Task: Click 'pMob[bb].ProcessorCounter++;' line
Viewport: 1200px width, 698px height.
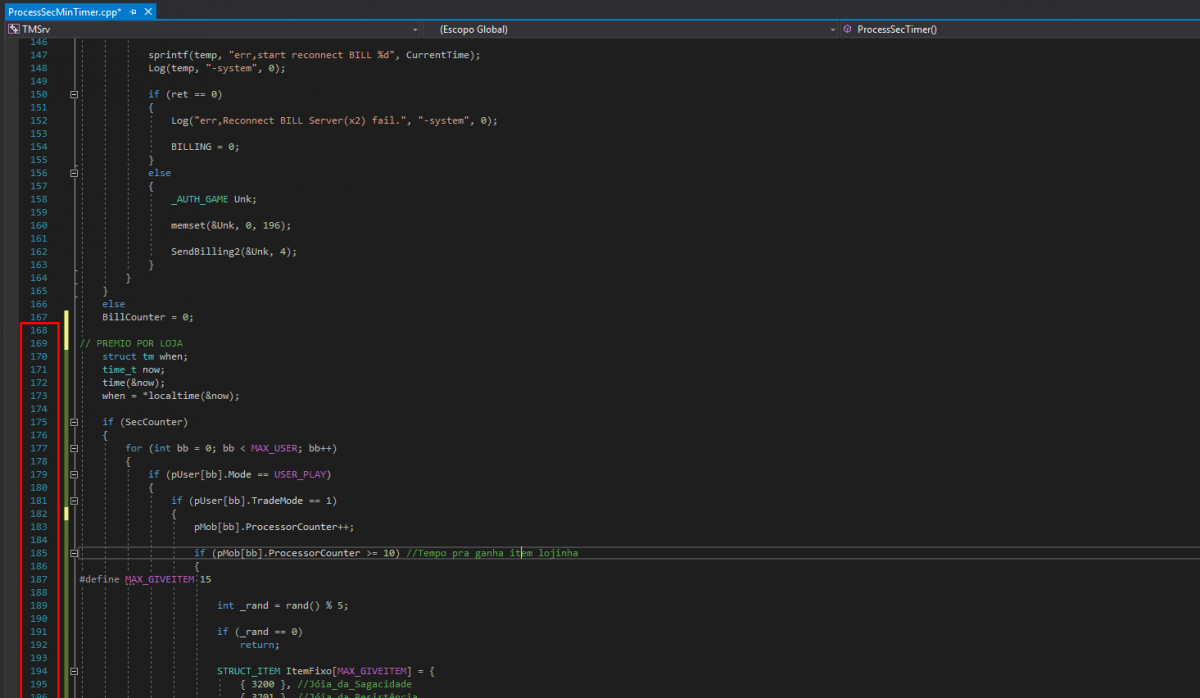Action: point(274,526)
